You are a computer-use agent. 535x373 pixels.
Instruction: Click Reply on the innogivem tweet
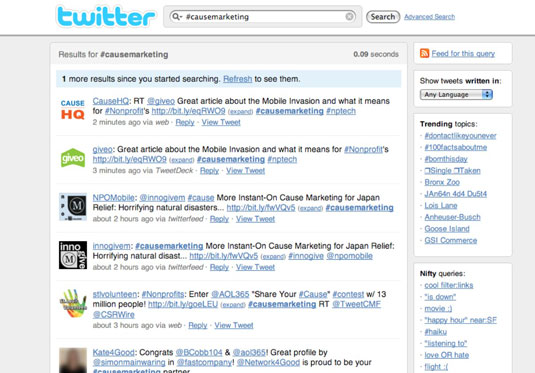219,267
